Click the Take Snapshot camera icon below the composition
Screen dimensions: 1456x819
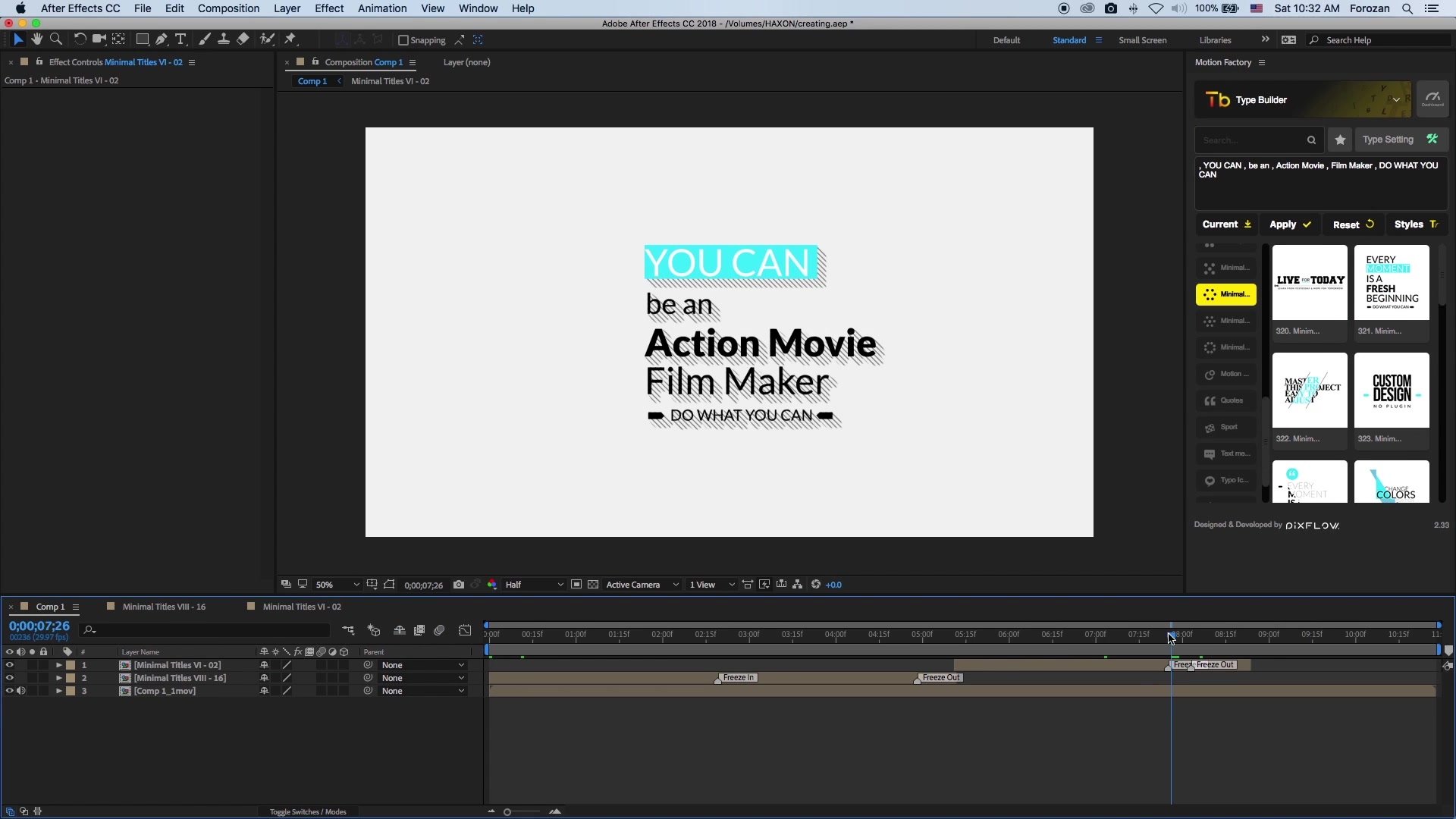[458, 585]
